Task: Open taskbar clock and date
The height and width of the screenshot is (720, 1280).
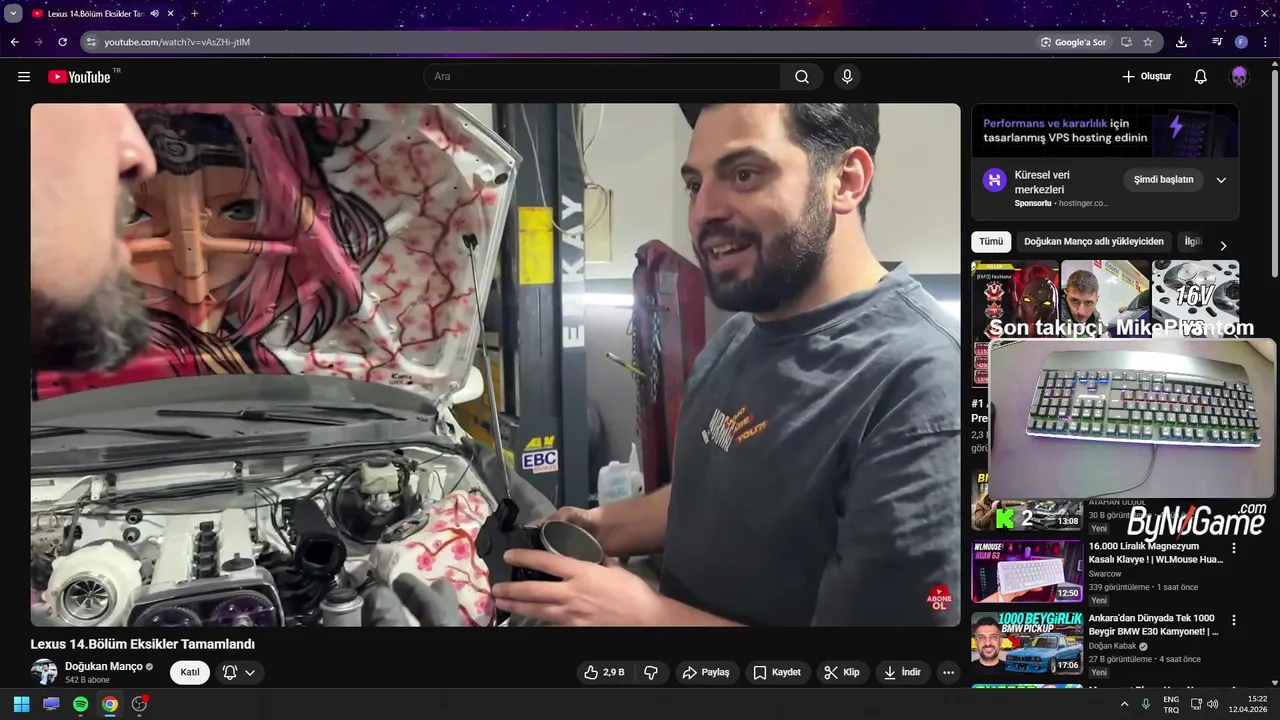Action: (x=1248, y=704)
